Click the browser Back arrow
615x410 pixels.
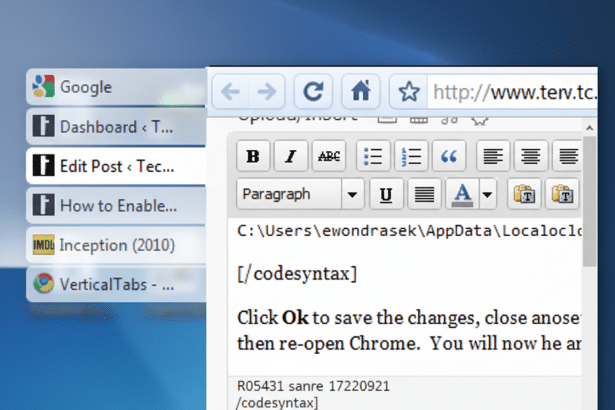click(x=231, y=92)
